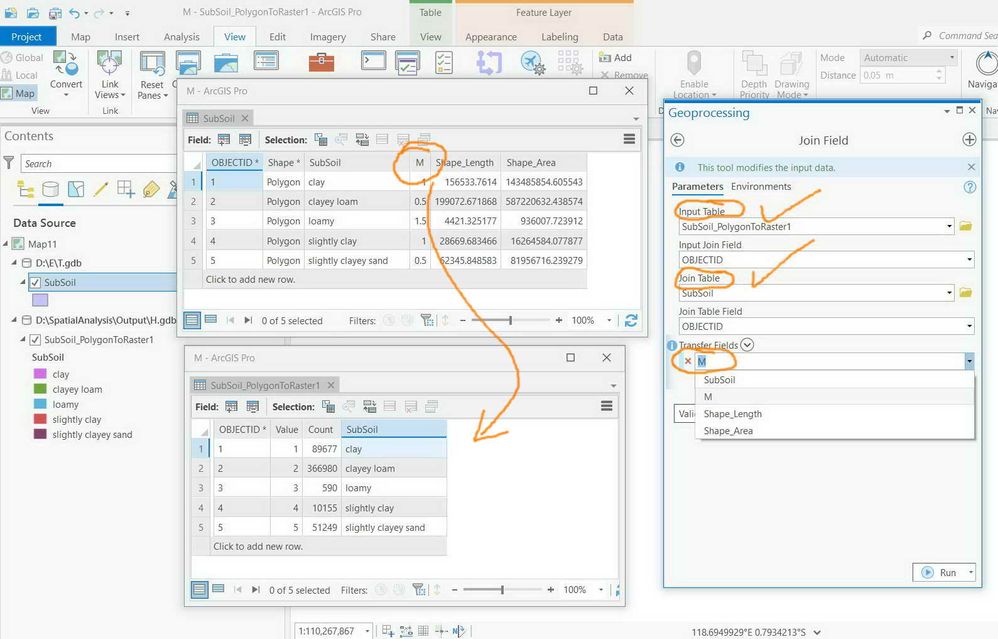Click refresh icon in SubSoil table footer

631,320
